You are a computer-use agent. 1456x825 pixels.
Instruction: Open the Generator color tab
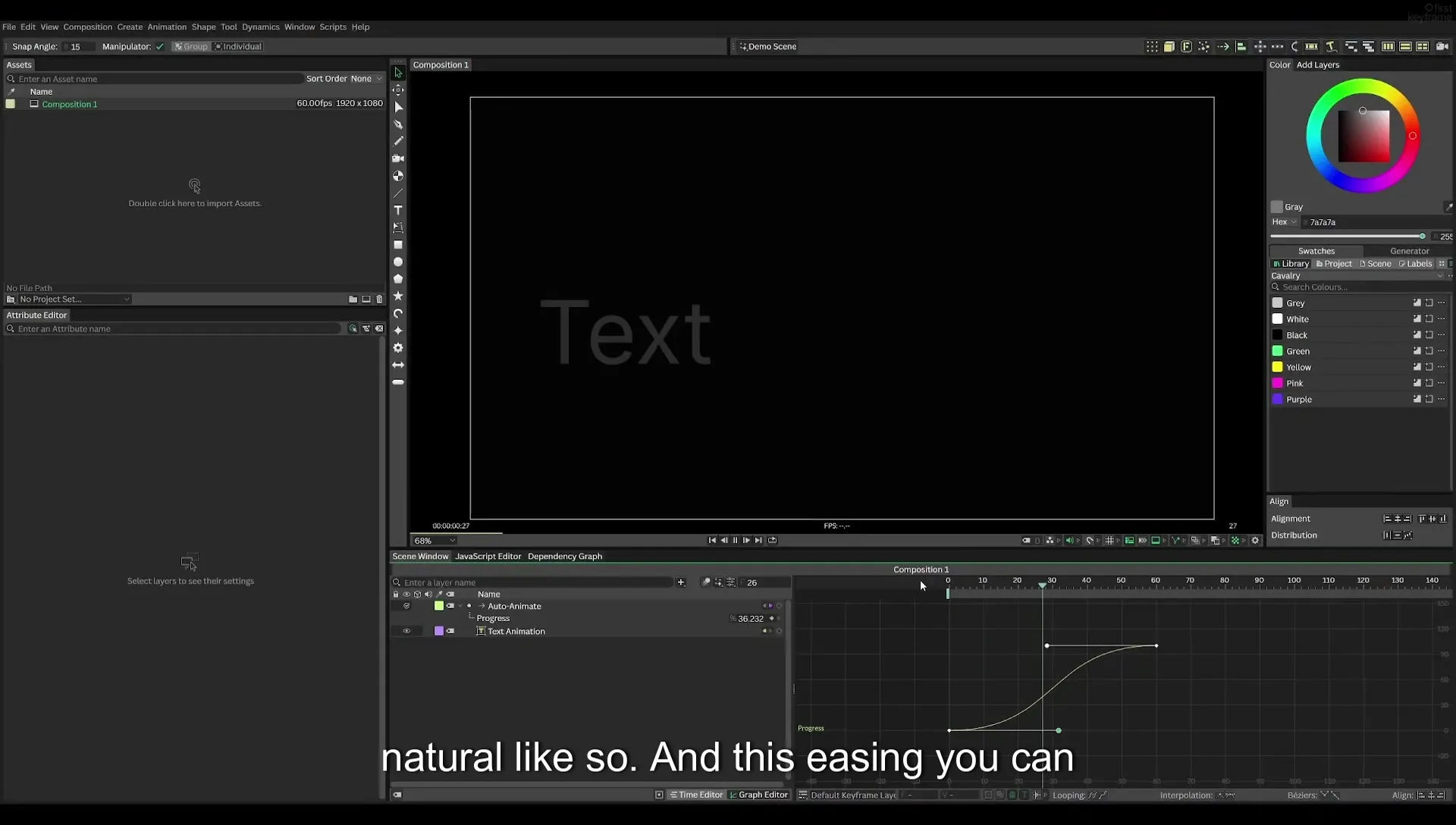click(1409, 251)
